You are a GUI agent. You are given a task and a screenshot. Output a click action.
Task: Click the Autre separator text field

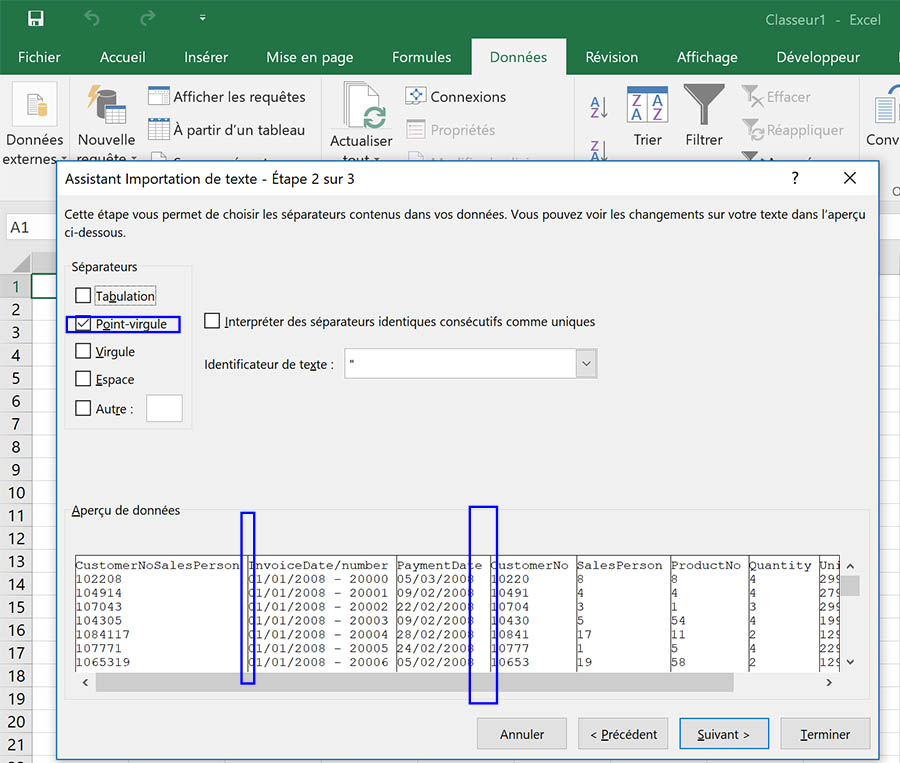164,408
